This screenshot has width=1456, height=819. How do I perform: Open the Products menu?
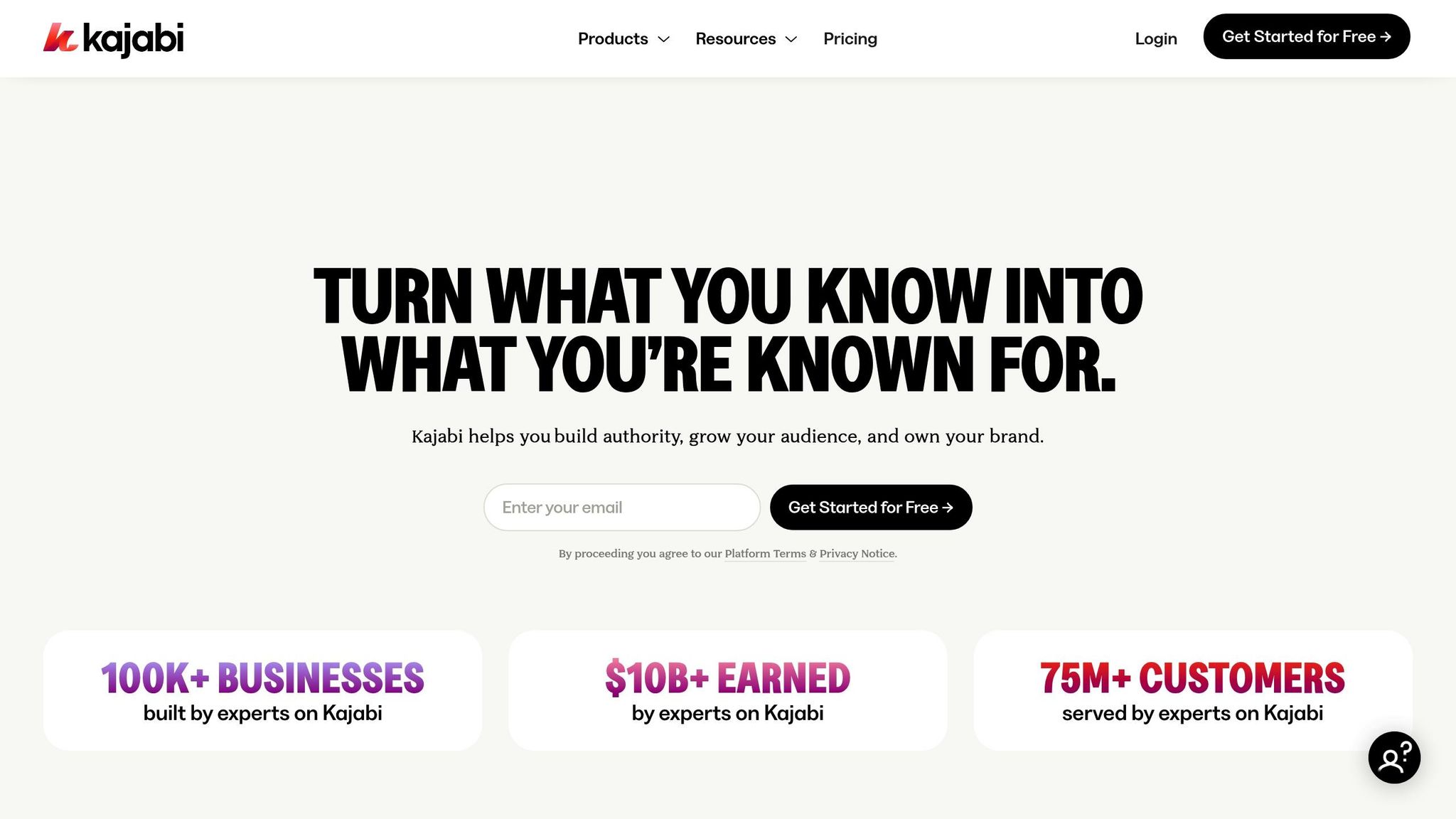pos(613,39)
